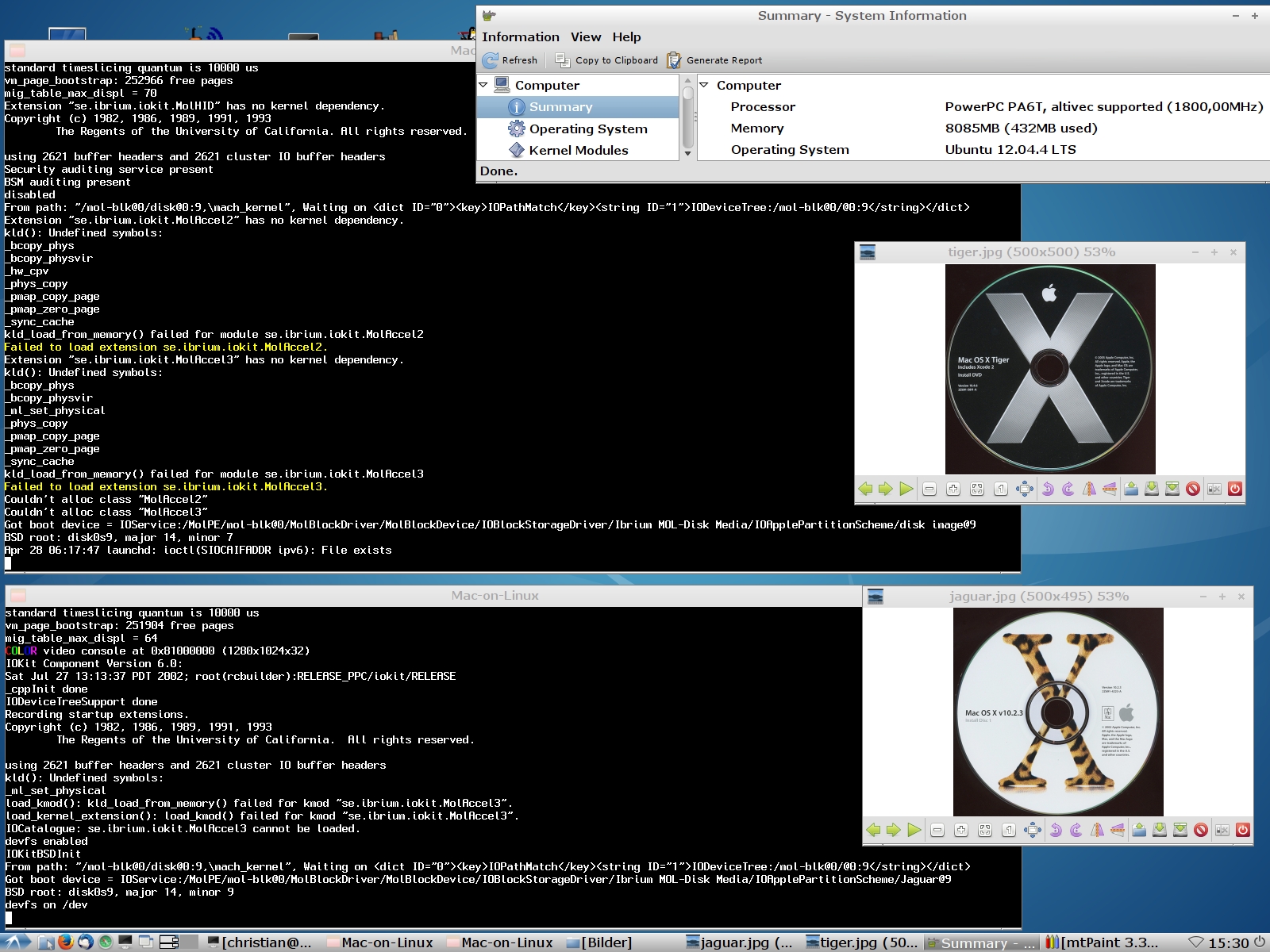Viewport: 1270px width, 952px height.
Task: Zoom out in tiger.jpg viewer
Action: pos(929,489)
